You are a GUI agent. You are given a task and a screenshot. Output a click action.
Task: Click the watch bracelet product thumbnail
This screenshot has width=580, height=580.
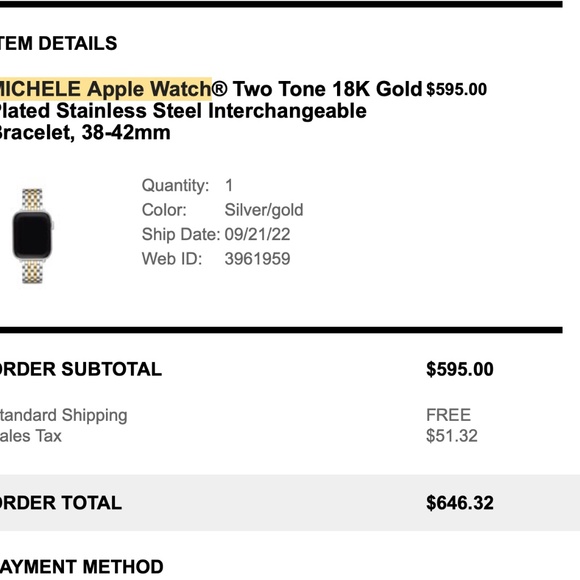pyautogui.click(x=33, y=236)
